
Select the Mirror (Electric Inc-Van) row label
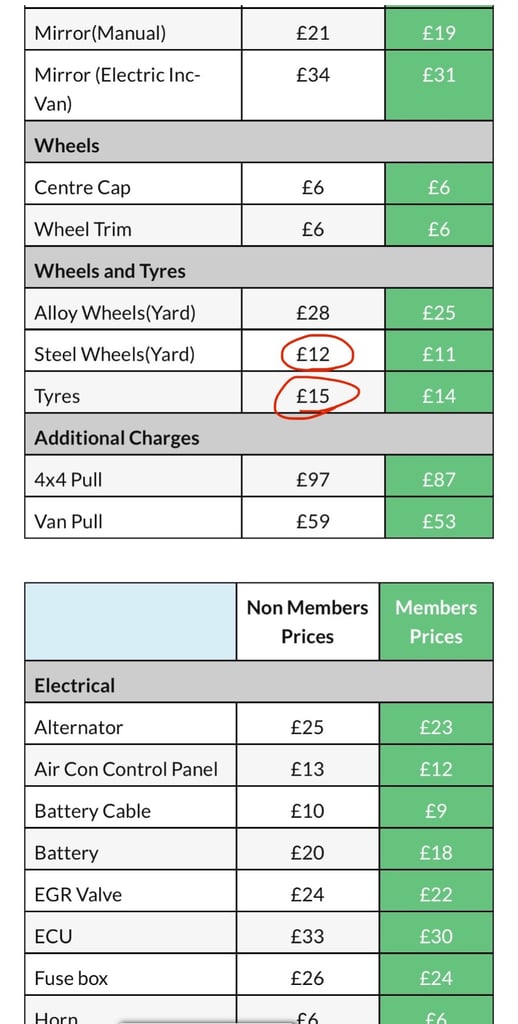coord(118,89)
